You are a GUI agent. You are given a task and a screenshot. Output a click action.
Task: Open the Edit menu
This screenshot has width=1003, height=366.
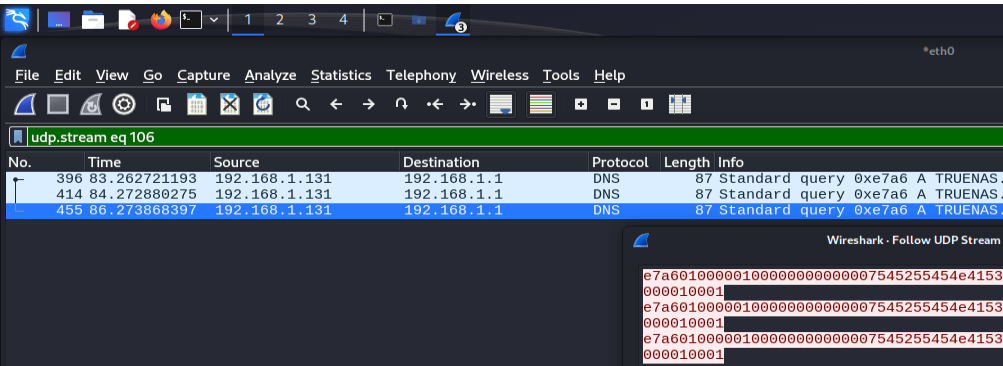(x=67, y=76)
